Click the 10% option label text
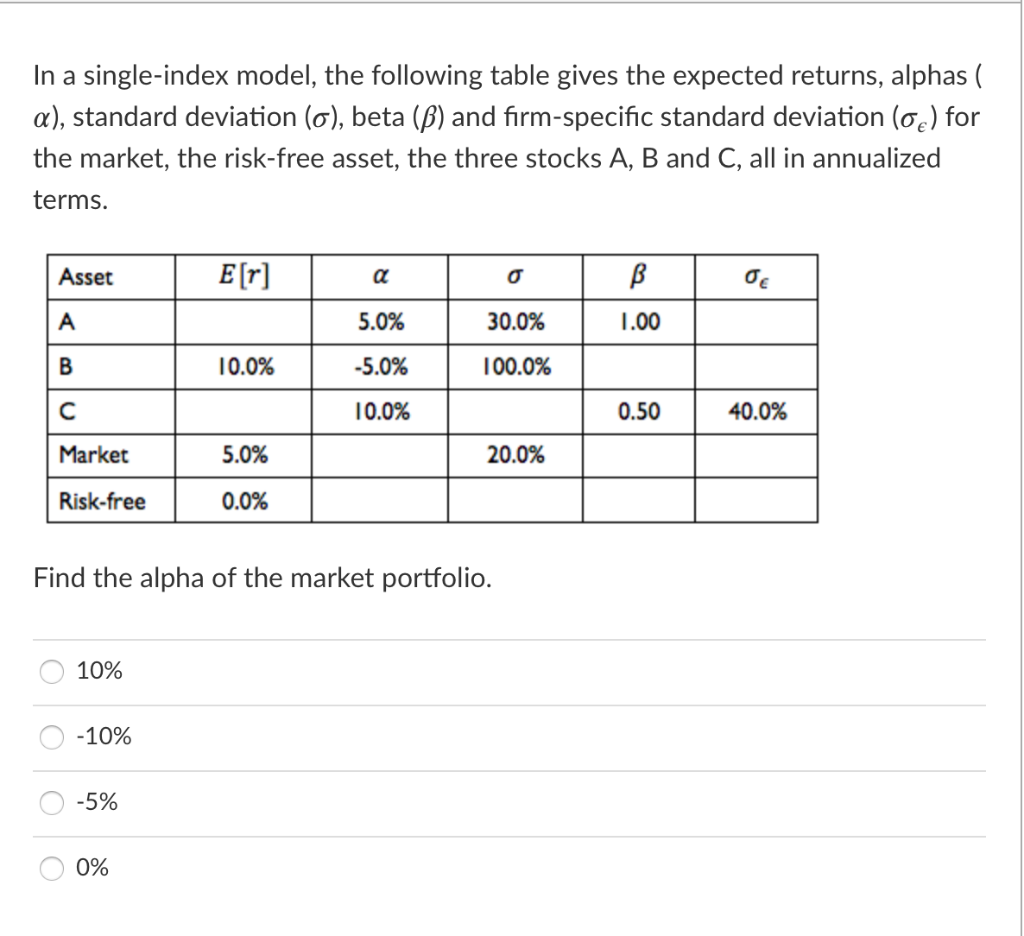 tap(100, 671)
